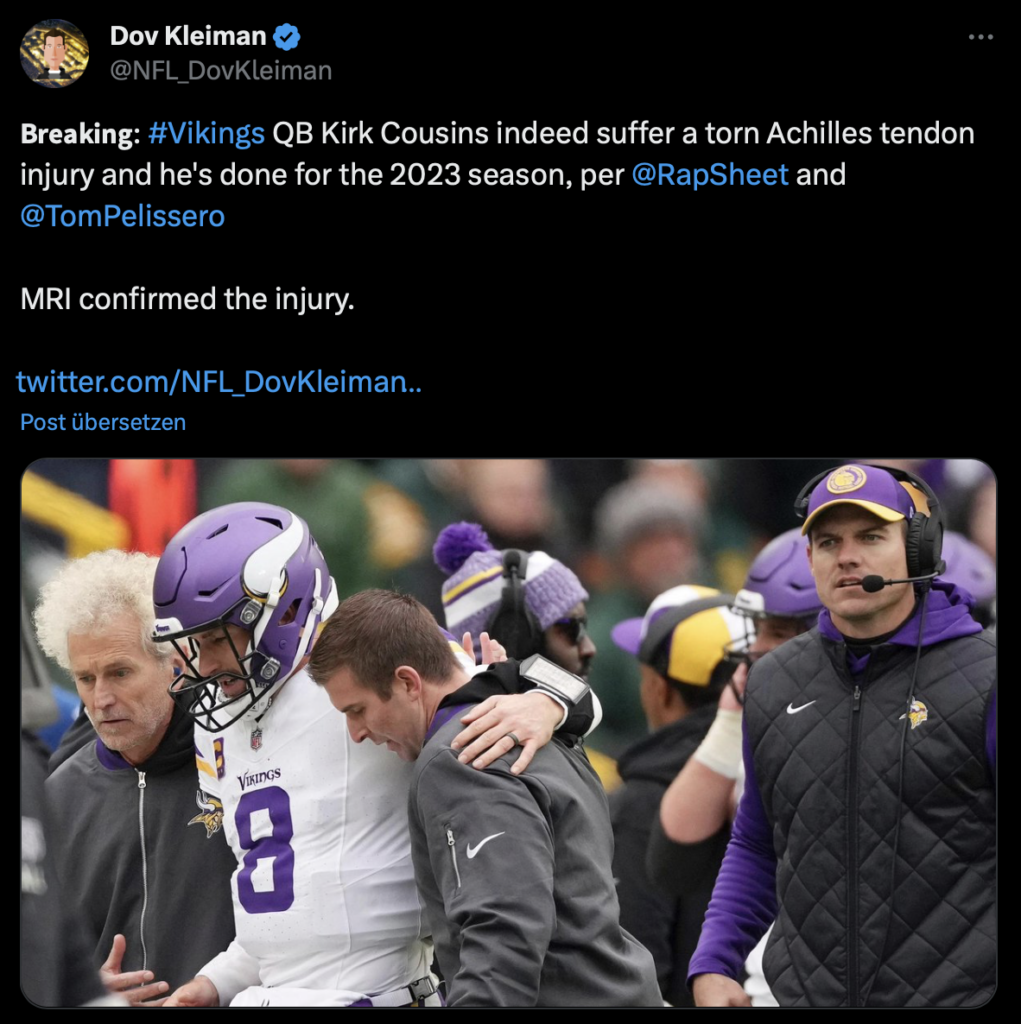Follow the twitter.com/NFL_DovKleiman.. link

219,382
